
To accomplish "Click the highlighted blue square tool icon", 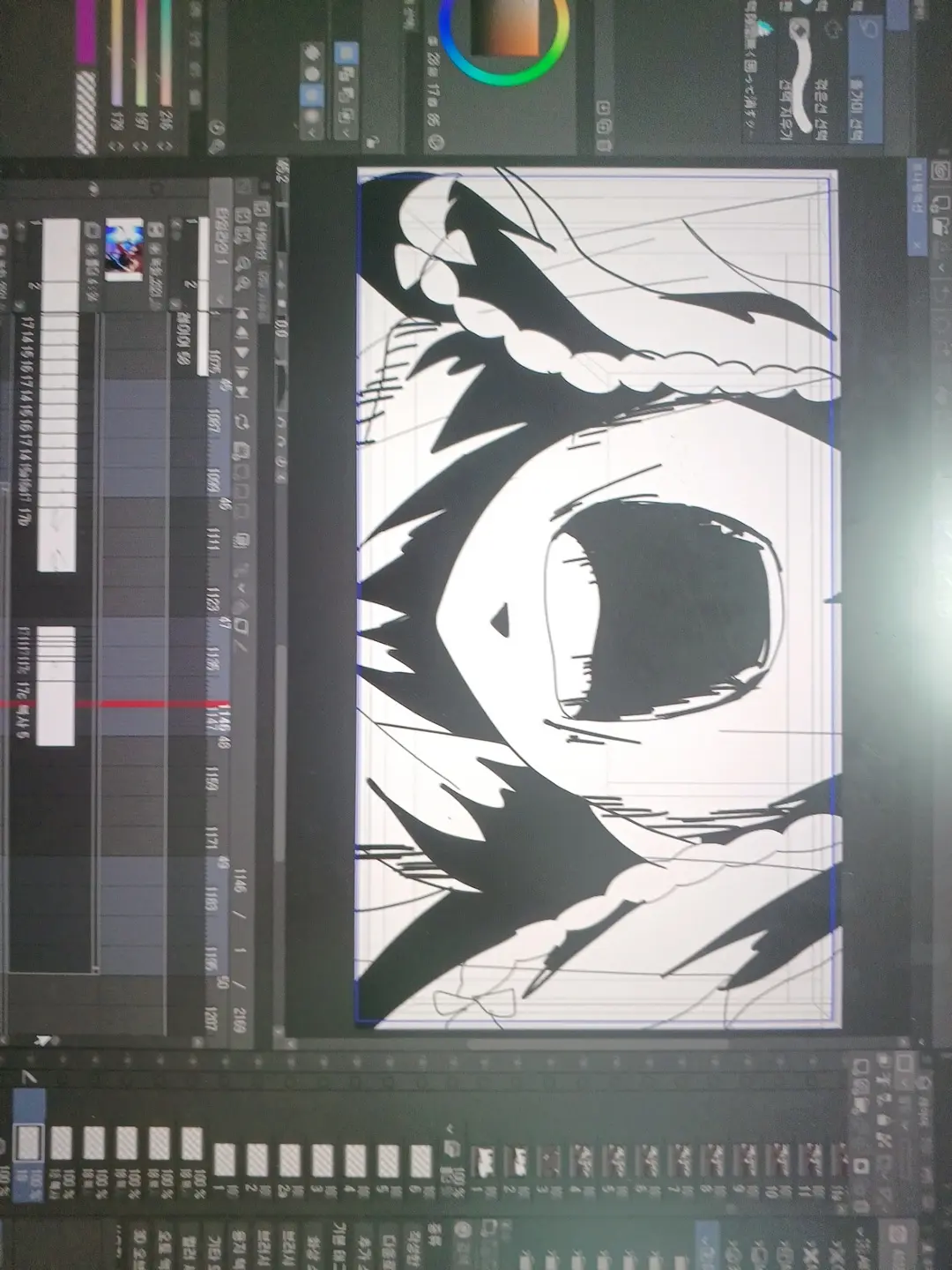I will 347,54.
